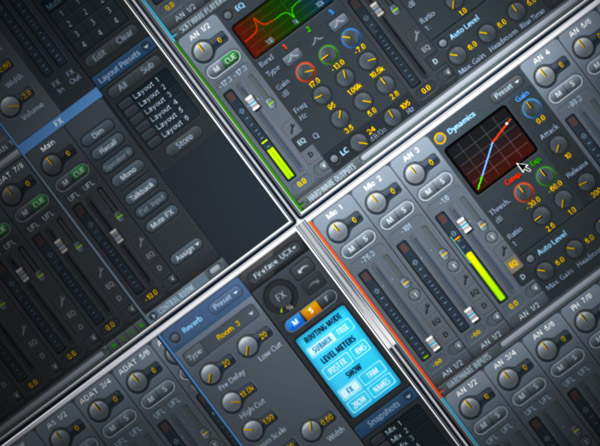Viewport: 600px width, 446px height.
Task: Click the green Exp threshold knob
Action: point(545,176)
